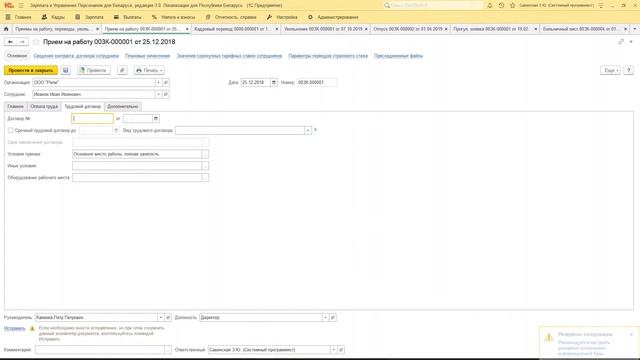The image size is (640, 360).
Task: Open 'Параметры перевода страхового стажа' link
Action: [328, 56]
